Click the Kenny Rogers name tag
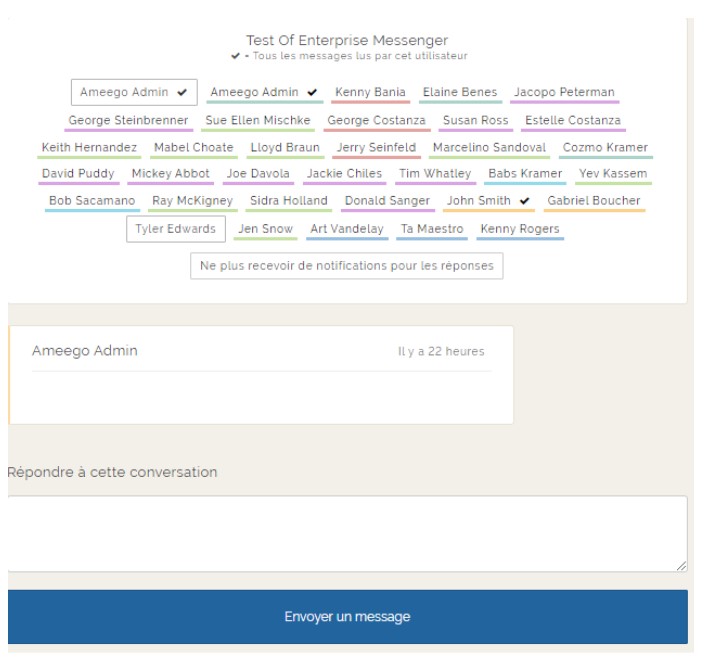This screenshot has height=661, width=707. [520, 229]
